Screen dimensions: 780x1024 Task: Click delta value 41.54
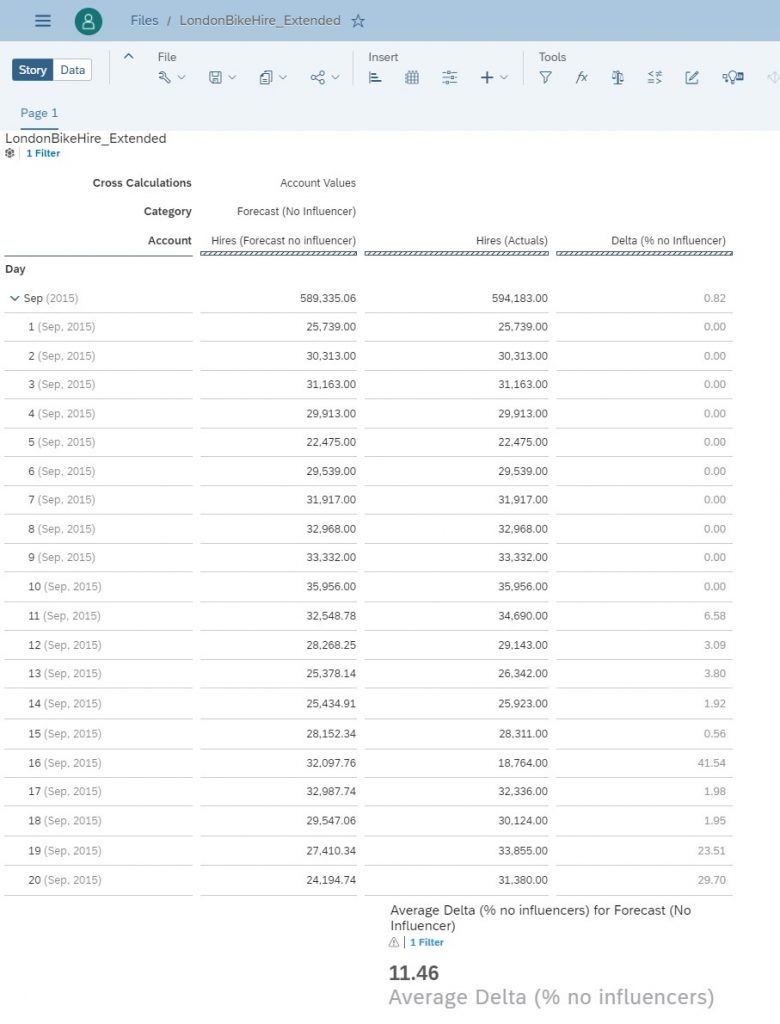(711, 763)
